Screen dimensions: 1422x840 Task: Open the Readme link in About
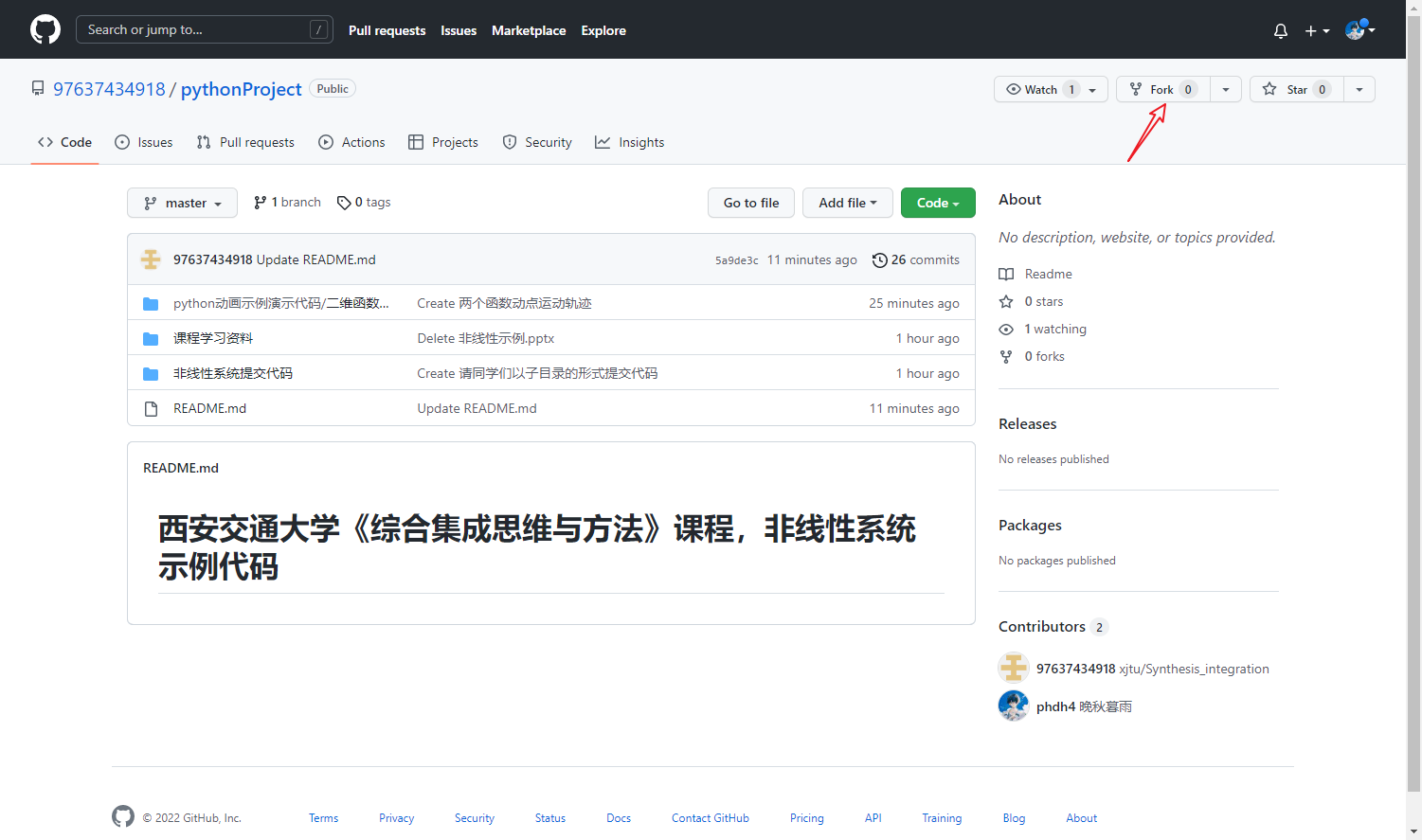[1035, 274]
